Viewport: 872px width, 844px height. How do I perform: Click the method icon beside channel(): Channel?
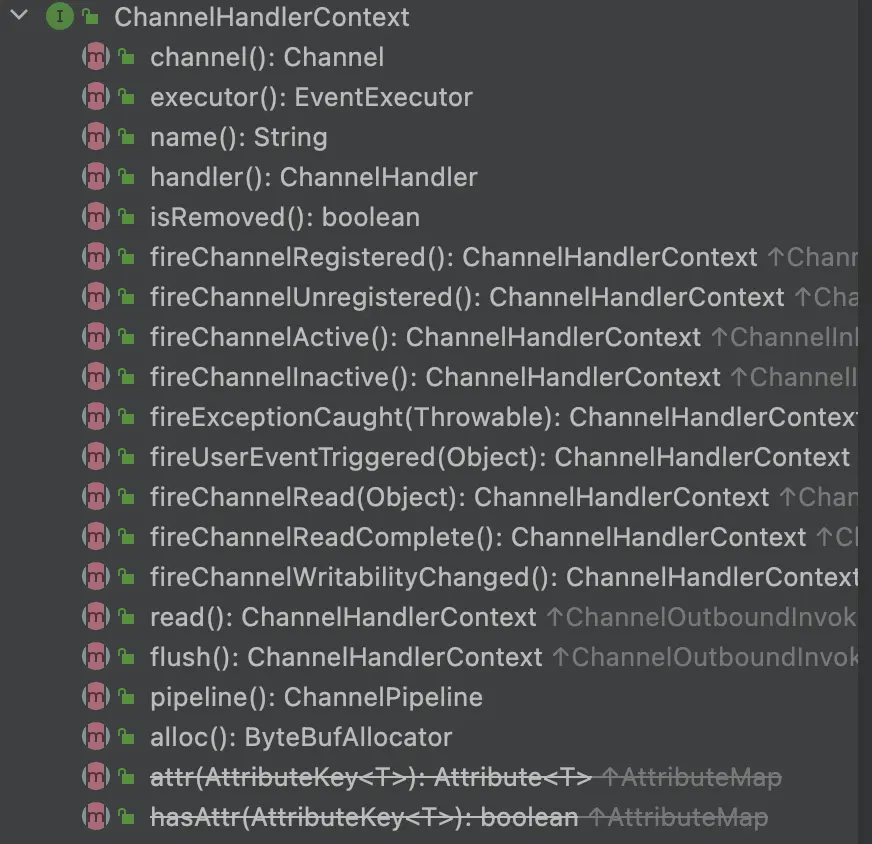[95, 57]
